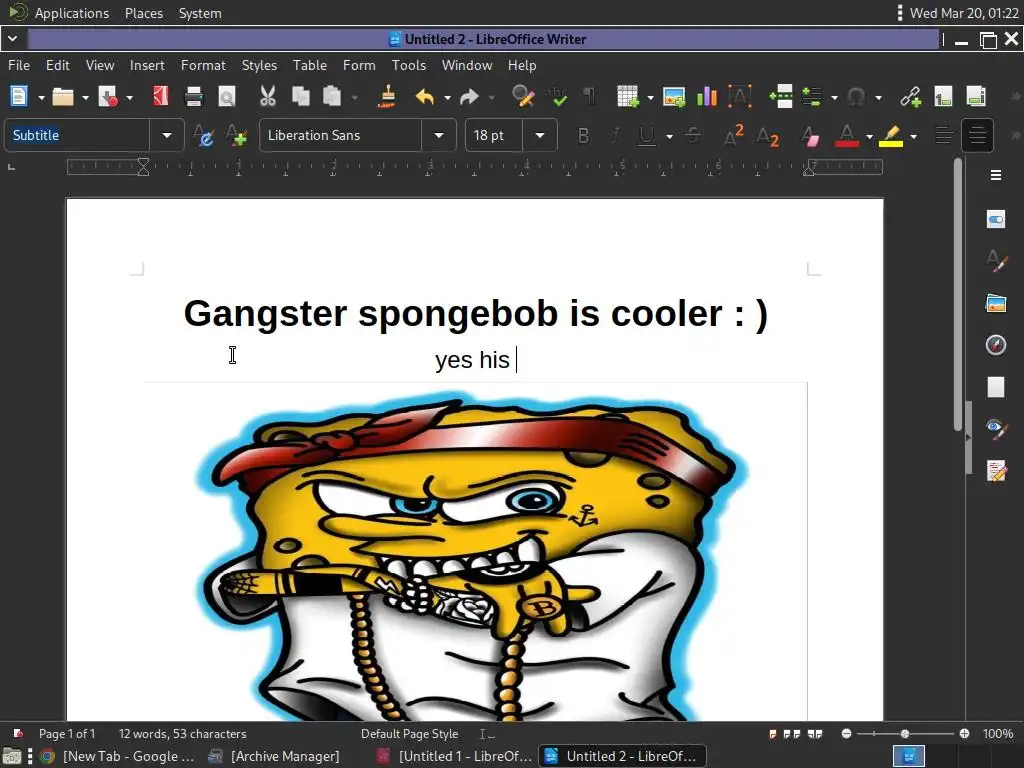Select Align Left paragraph button
The width and height of the screenshot is (1024, 768).
point(944,136)
